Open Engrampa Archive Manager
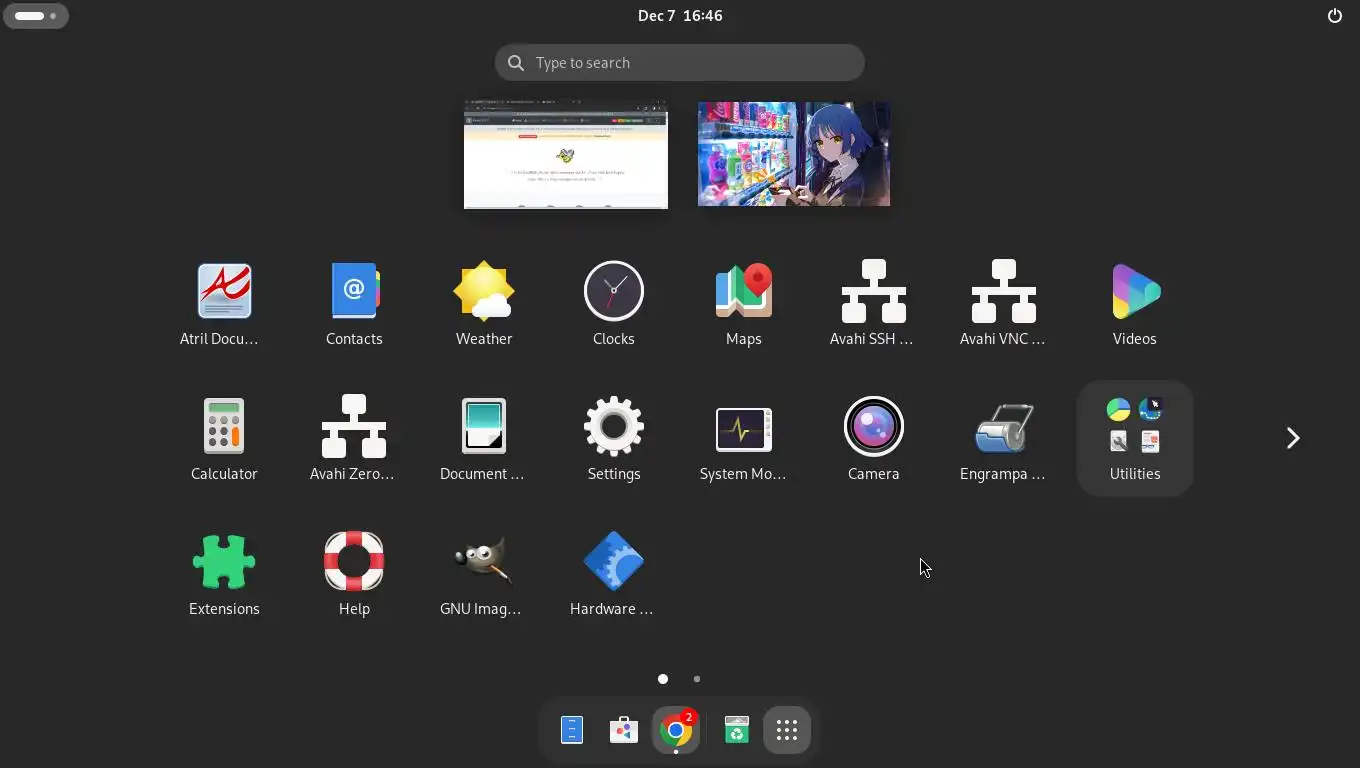The image size is (1360, 768). (1004, 439)
